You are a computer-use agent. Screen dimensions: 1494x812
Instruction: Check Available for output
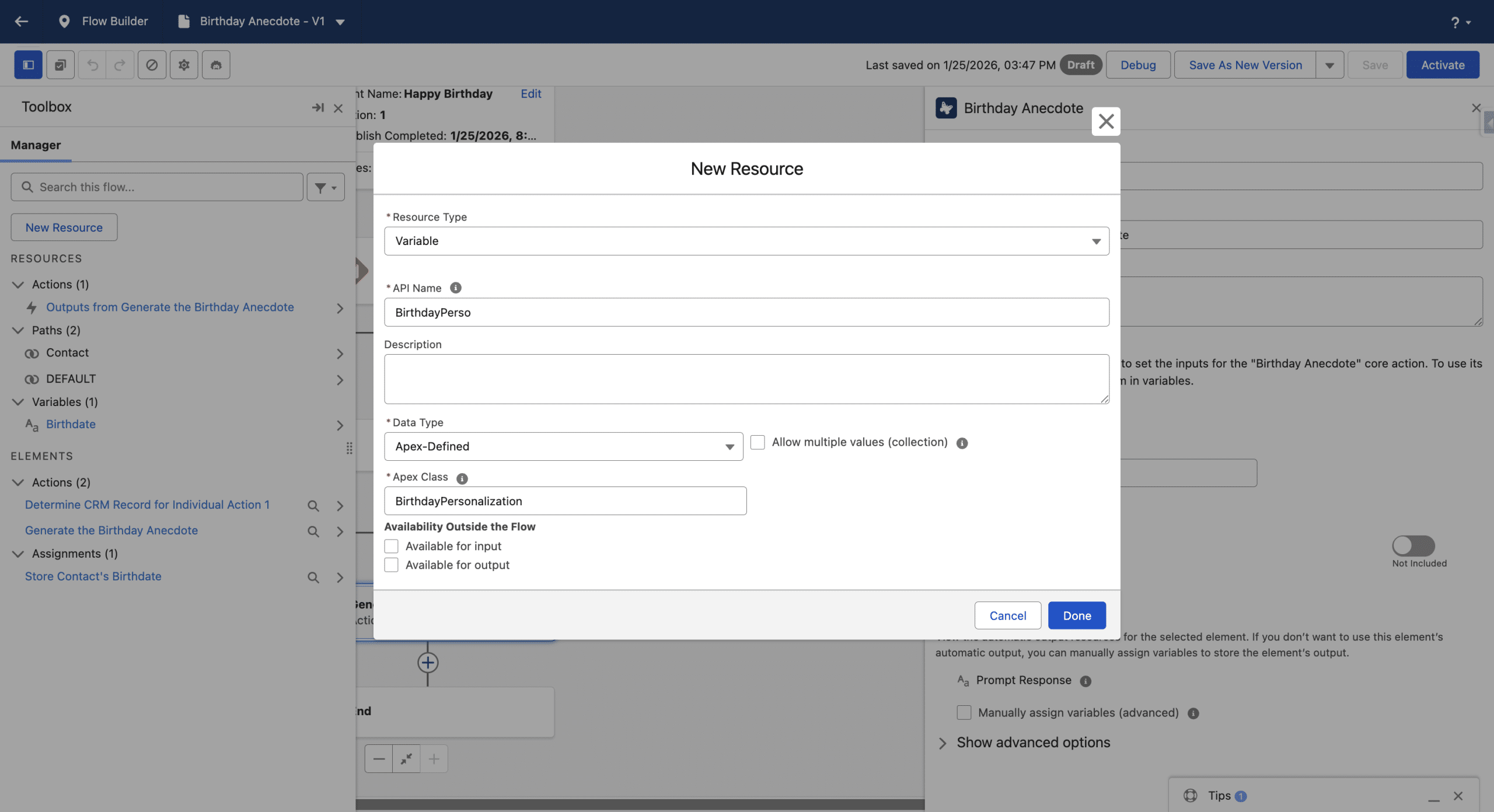coord(392,565)
